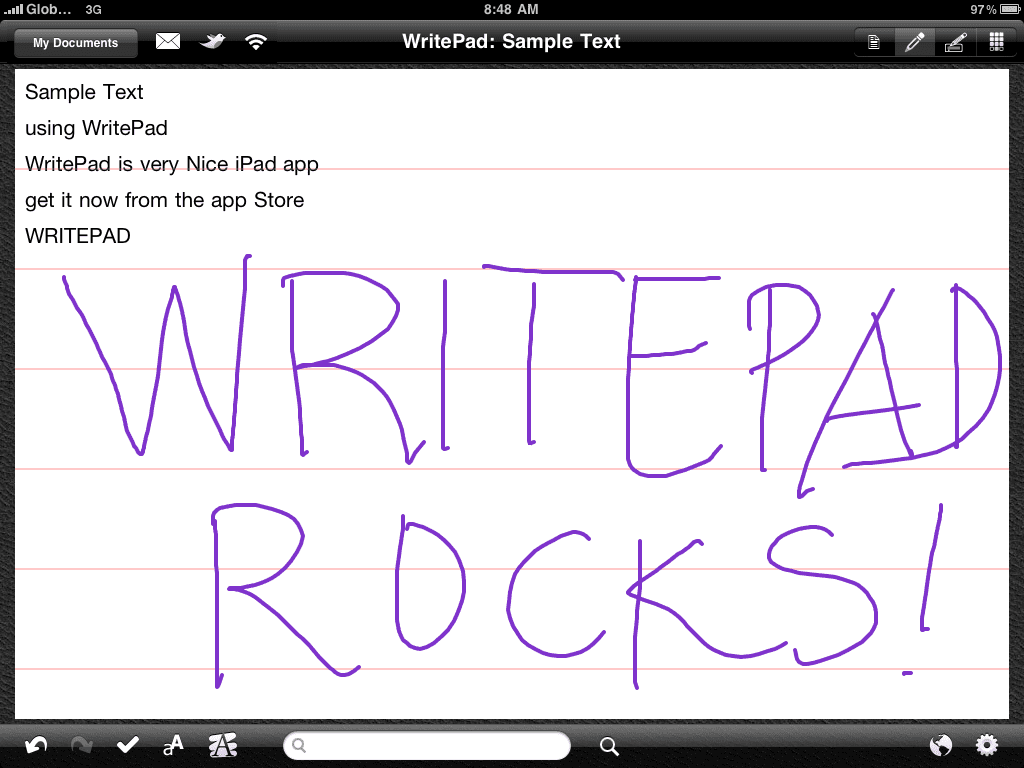Tap the 8:48 AM clock
The image size is (1024, 768).
[x=511, y=9]
